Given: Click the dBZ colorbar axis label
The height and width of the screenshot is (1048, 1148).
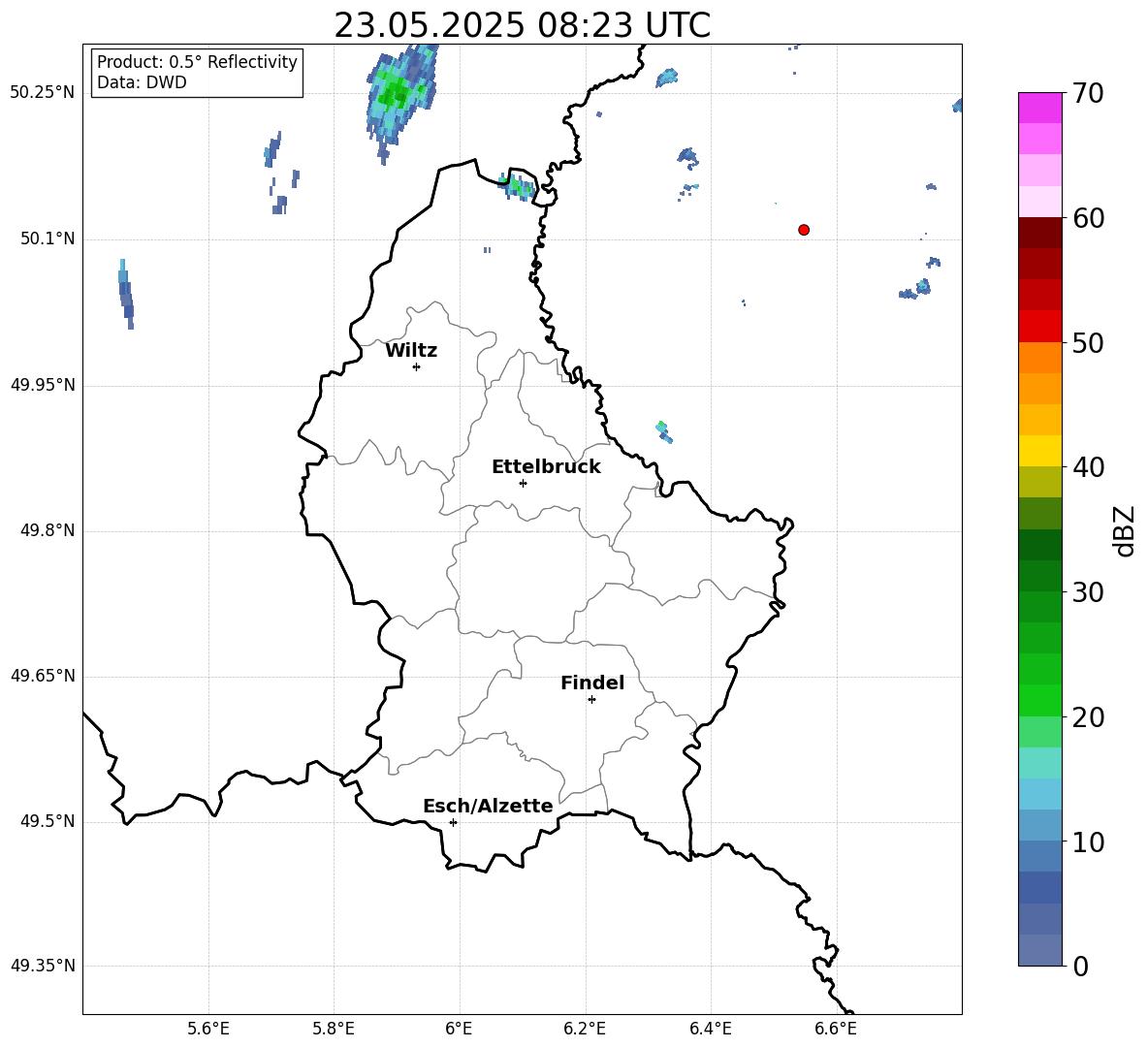Looking at the screenshot, I should click(x=1123, y=531).
